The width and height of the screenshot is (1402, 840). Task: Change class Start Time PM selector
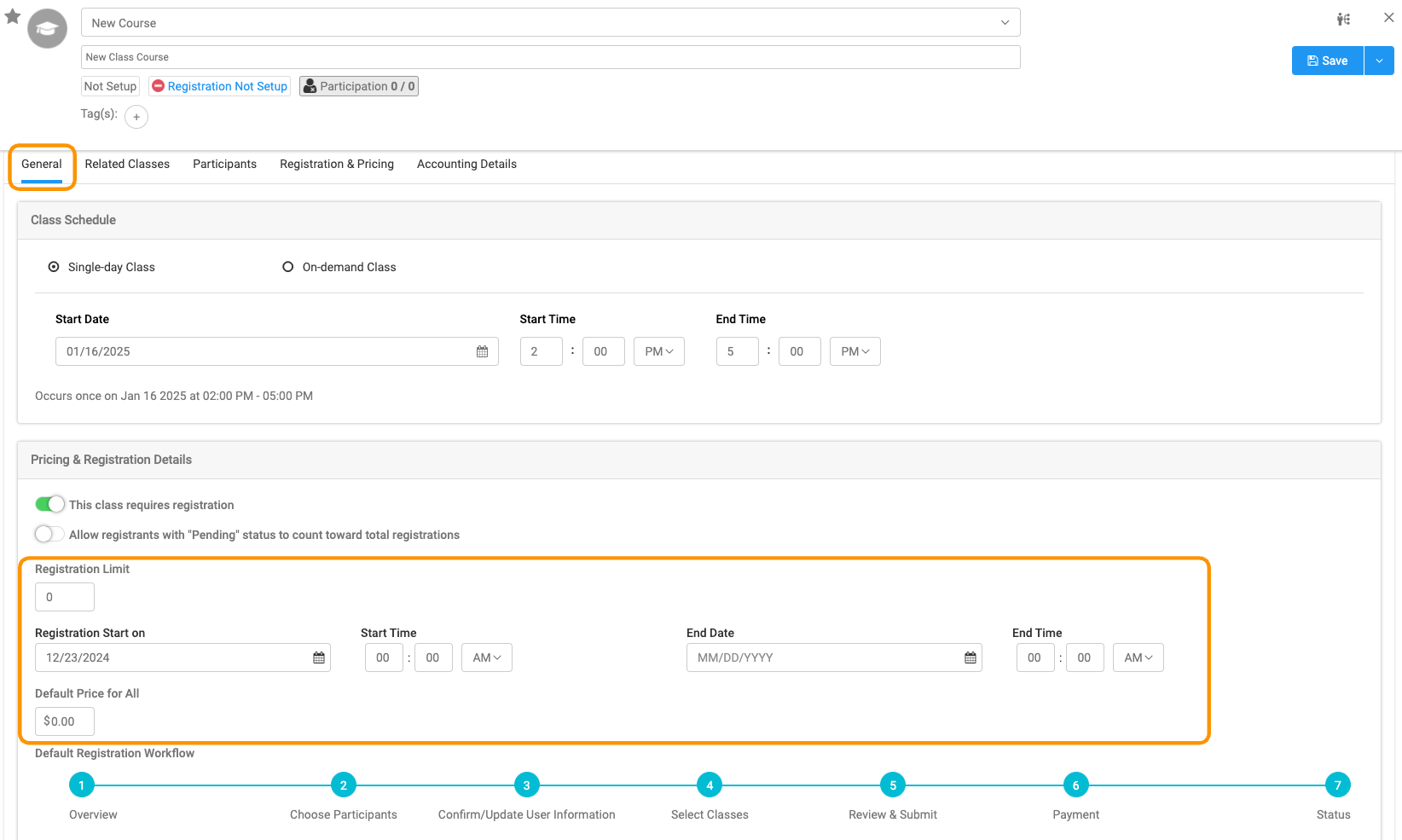coord(659,351)
